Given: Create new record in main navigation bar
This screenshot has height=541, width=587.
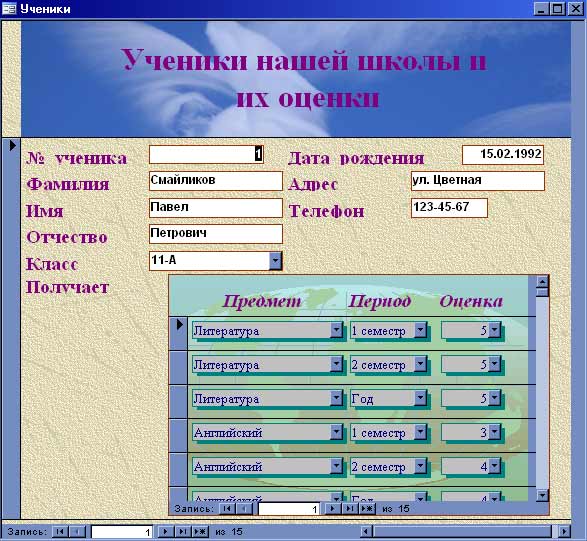Looking at the screenshot, I should tap(200, 532).
